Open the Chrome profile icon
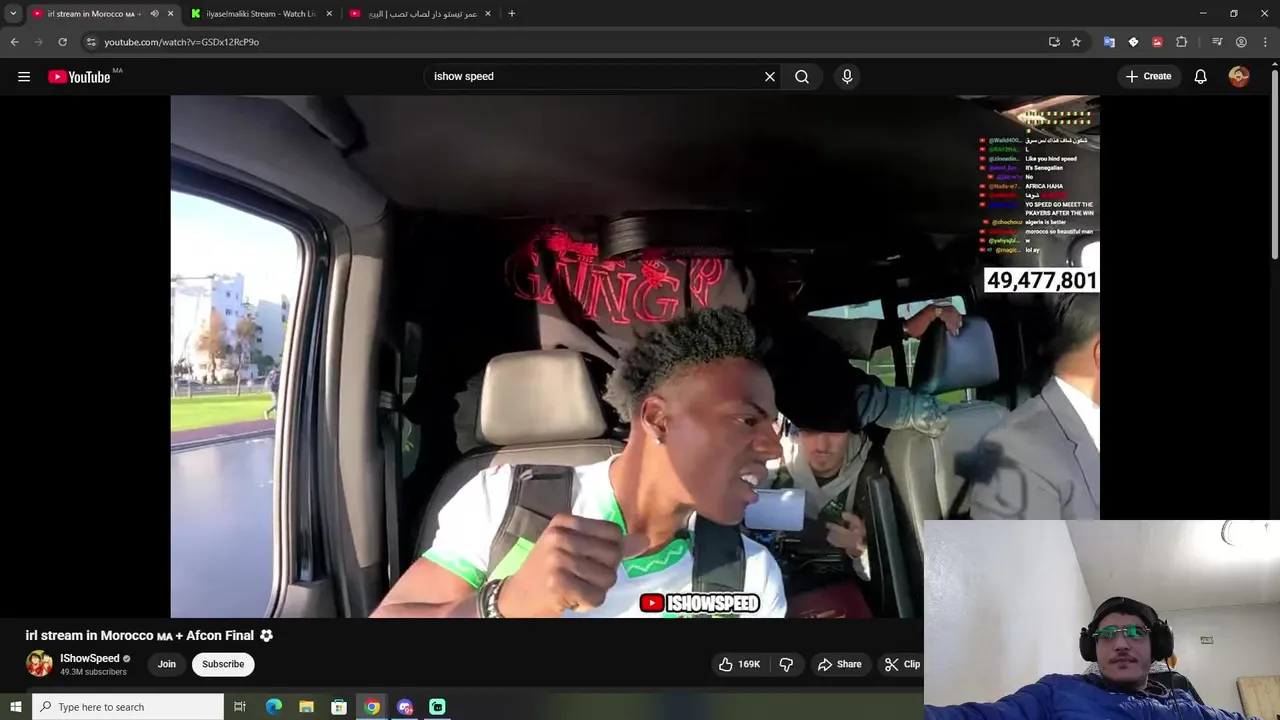This screenshot has height=720, width=1280. [x=1241, y=42]
